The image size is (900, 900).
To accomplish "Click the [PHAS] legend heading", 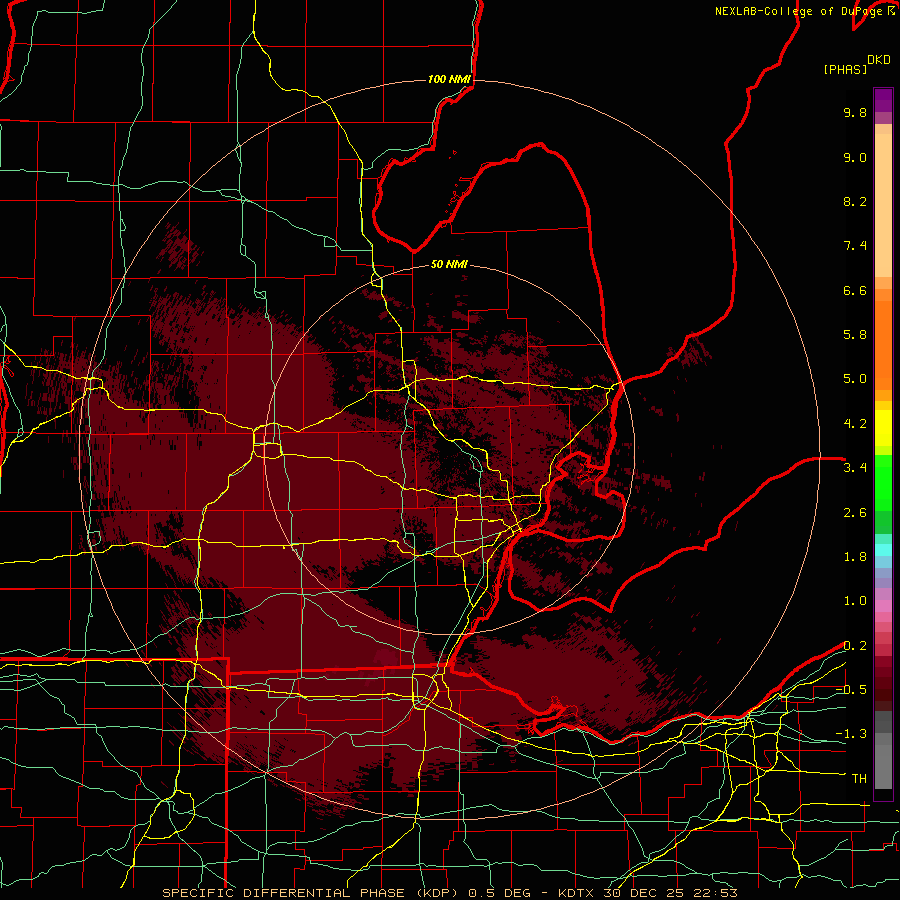I will (x=845, y=69).
